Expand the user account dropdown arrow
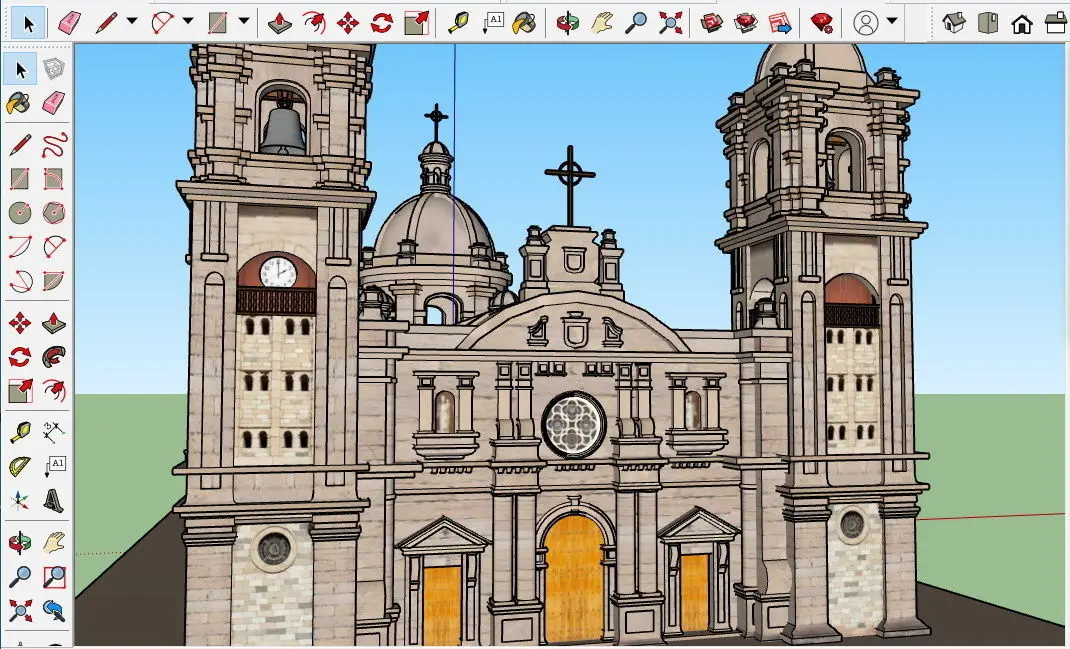 coord(892,21)
